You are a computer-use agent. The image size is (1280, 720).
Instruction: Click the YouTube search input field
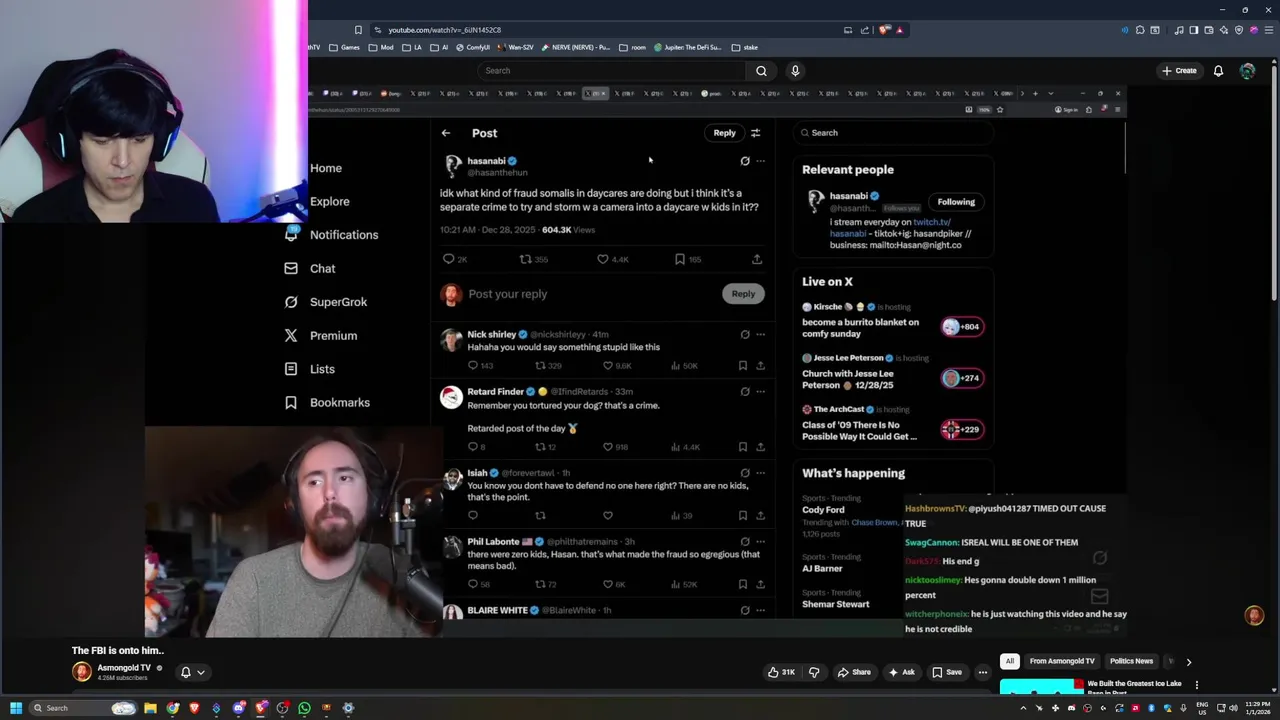(x=610, y=71)
